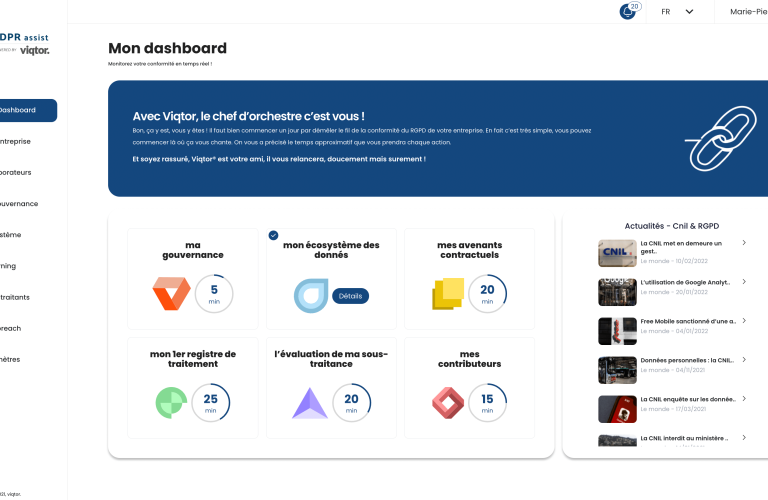Open the 'Free Mobile sanctionné' news link

coord(687,321)
